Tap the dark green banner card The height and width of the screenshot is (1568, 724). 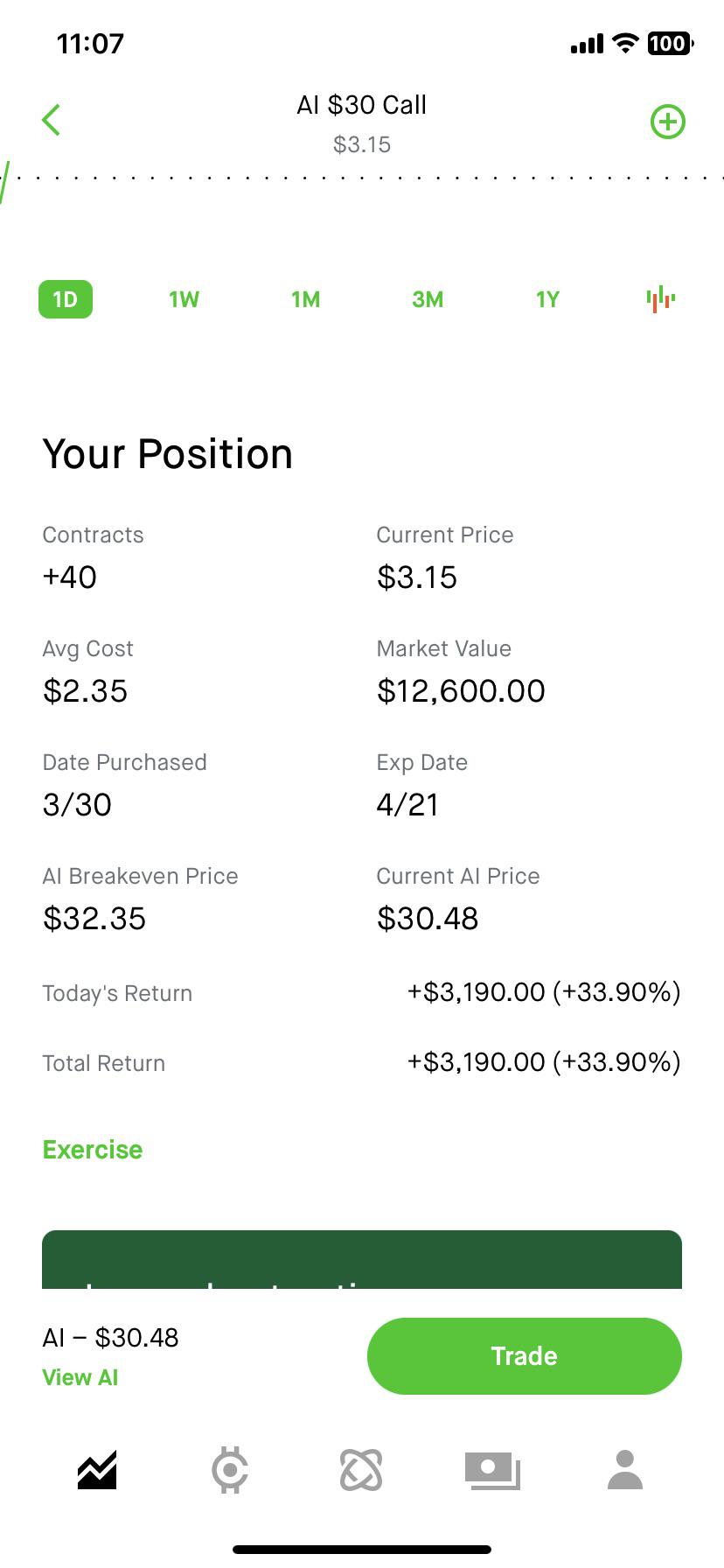362,1260
